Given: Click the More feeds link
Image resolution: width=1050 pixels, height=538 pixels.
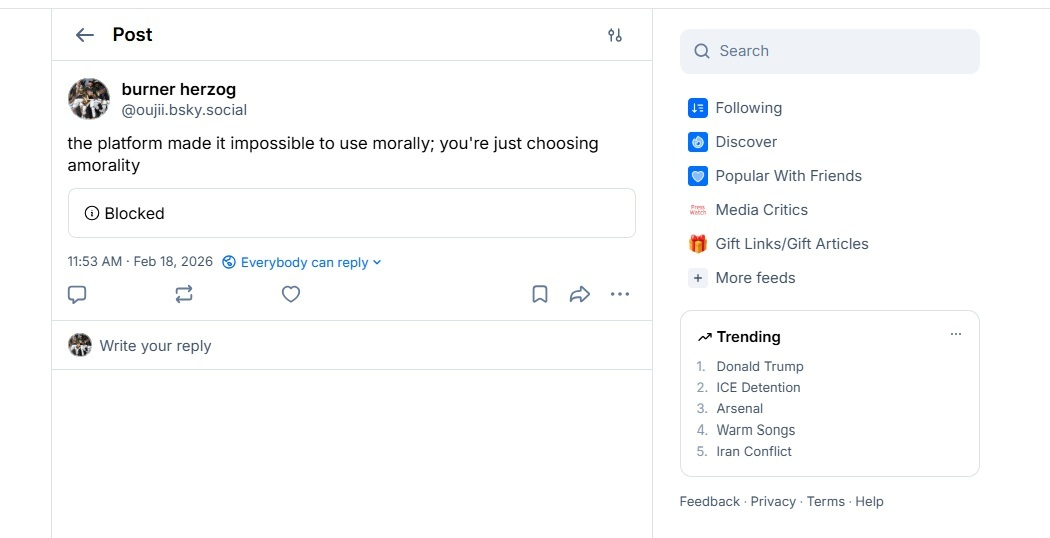Looking at the screenshot, I should click(x=755, y=278).
